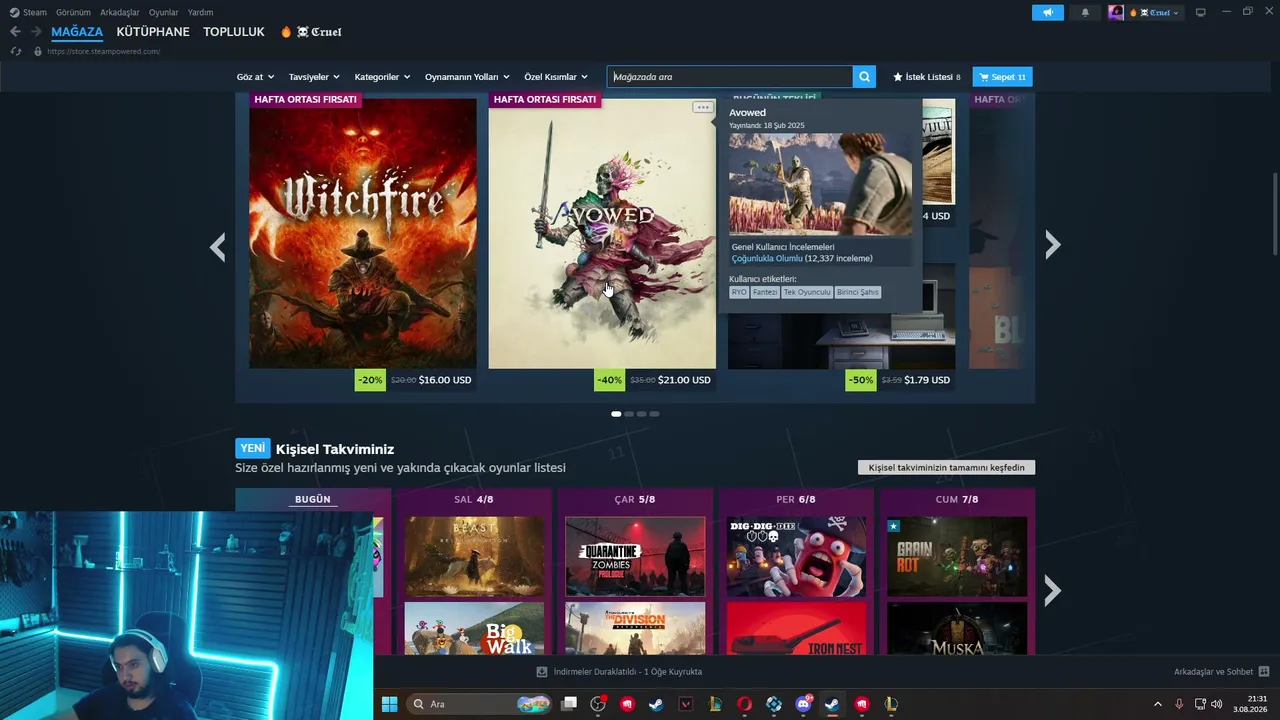Click Arkadaşlar ve Sohbet text
The image size is (1280, 720).
click(x=1213, y=672)
